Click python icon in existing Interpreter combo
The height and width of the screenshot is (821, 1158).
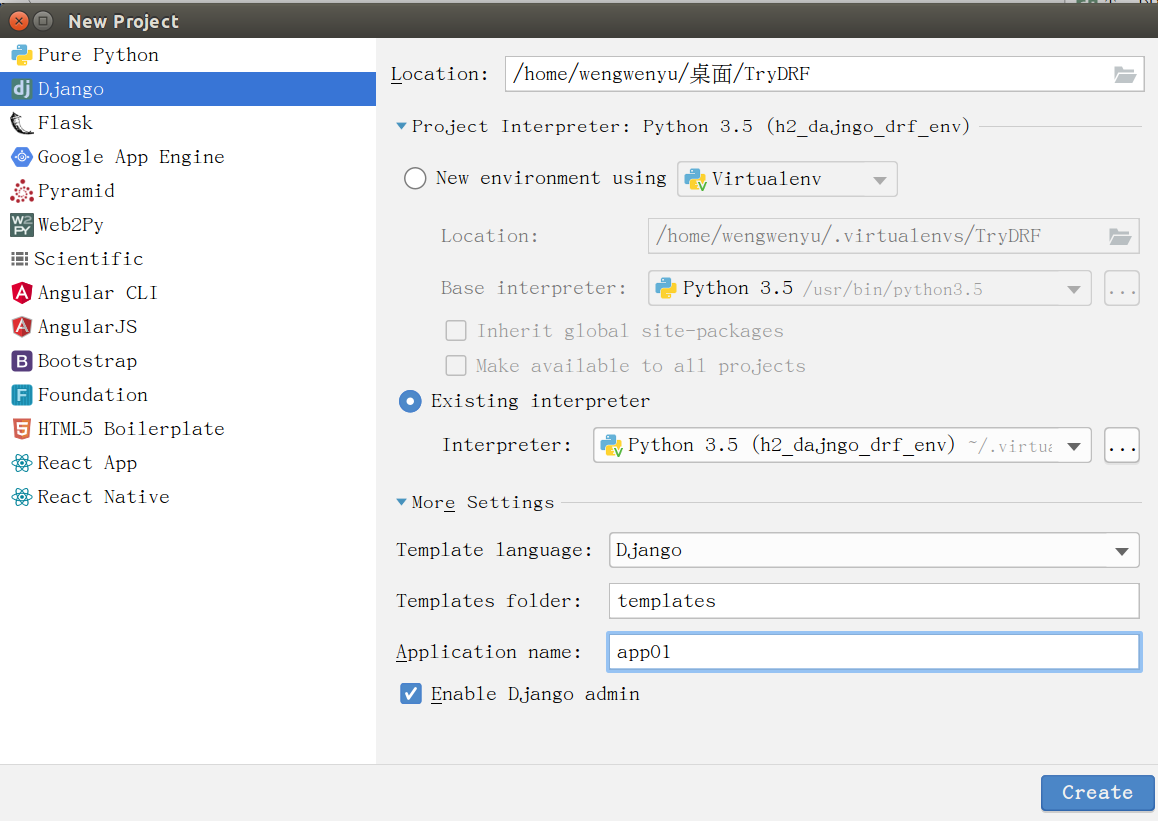pyautogui.click(x=611, y=445)
